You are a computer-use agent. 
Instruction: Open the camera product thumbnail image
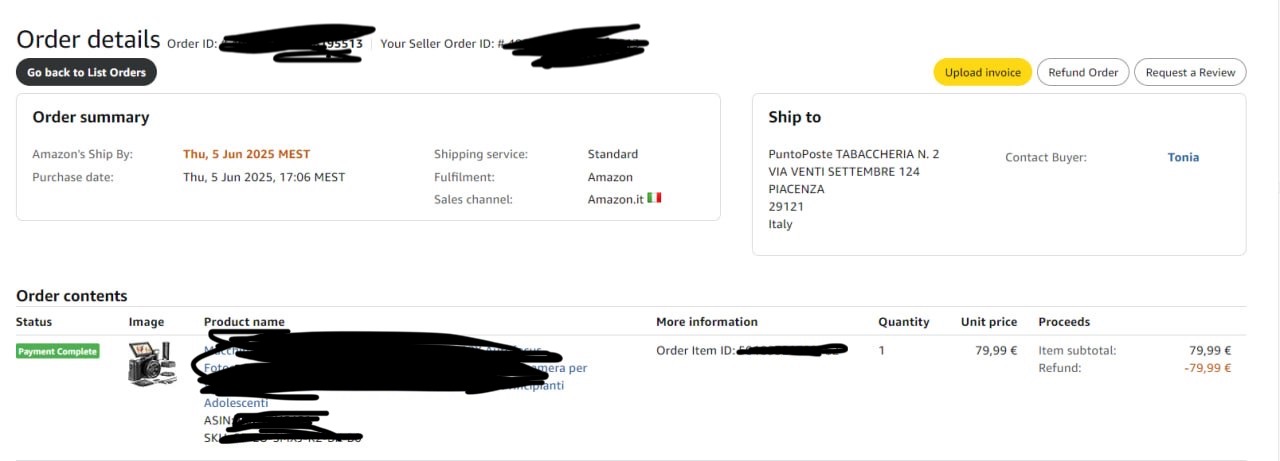click(x=152, y=362)
